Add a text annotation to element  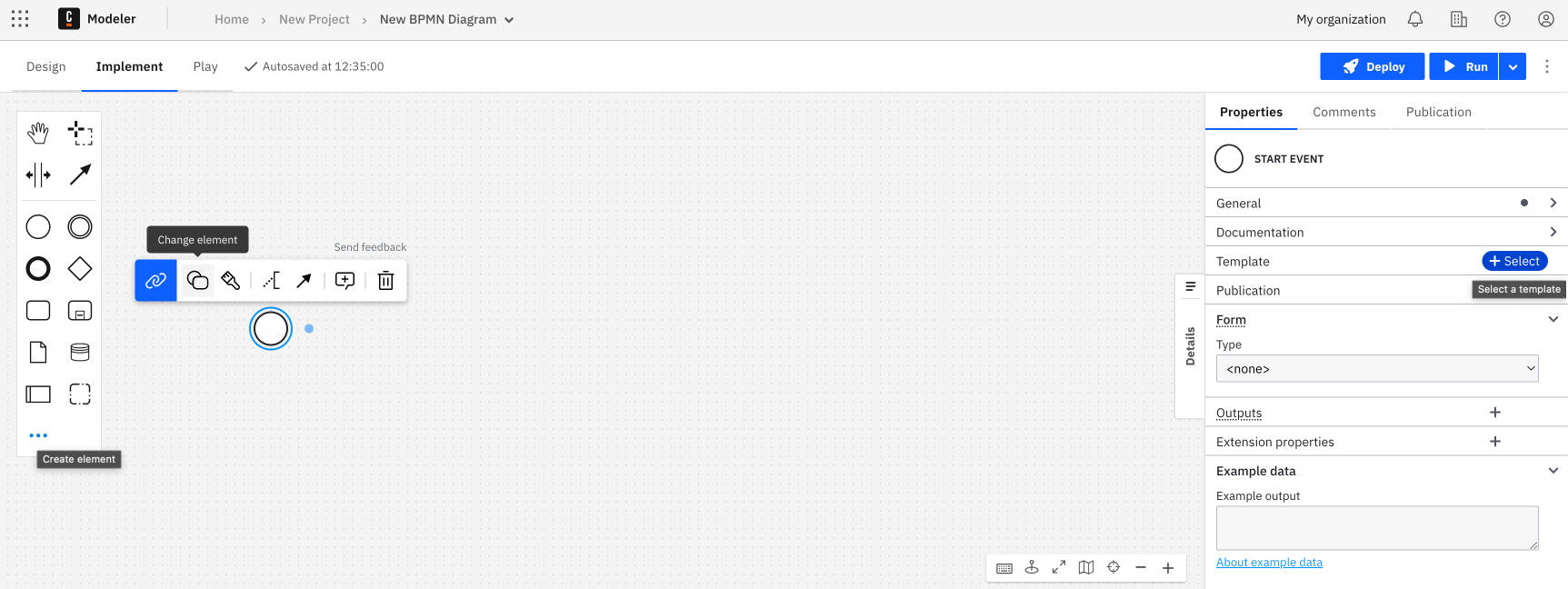(x=271, y=281)
